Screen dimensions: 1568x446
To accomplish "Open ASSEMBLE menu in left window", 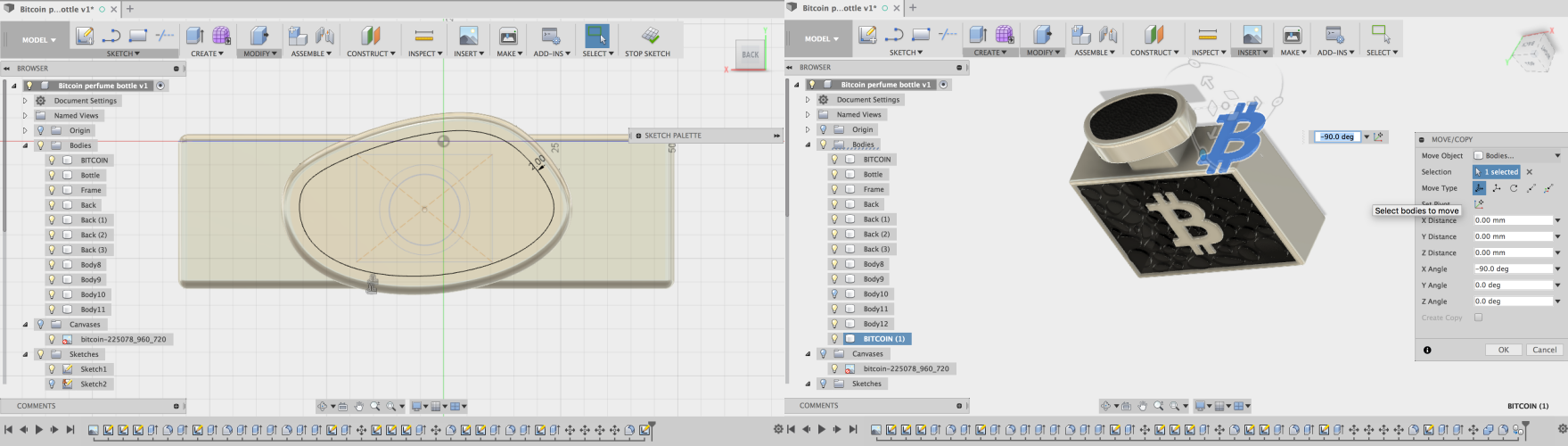I will (x=311, y=54).
